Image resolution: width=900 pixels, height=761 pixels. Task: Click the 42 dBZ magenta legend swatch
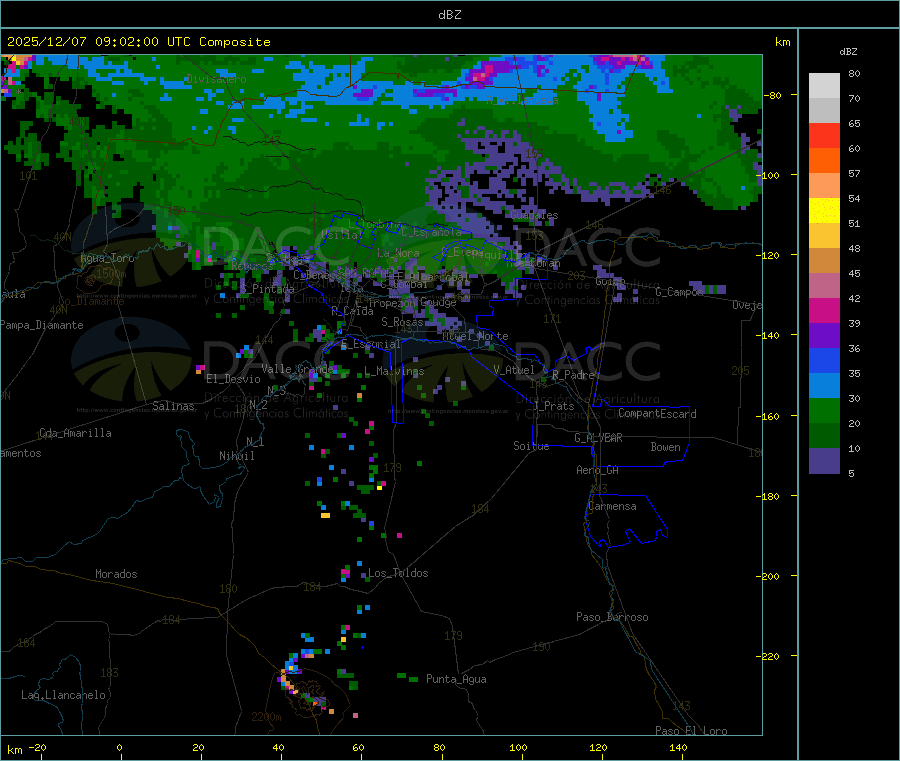824,310
